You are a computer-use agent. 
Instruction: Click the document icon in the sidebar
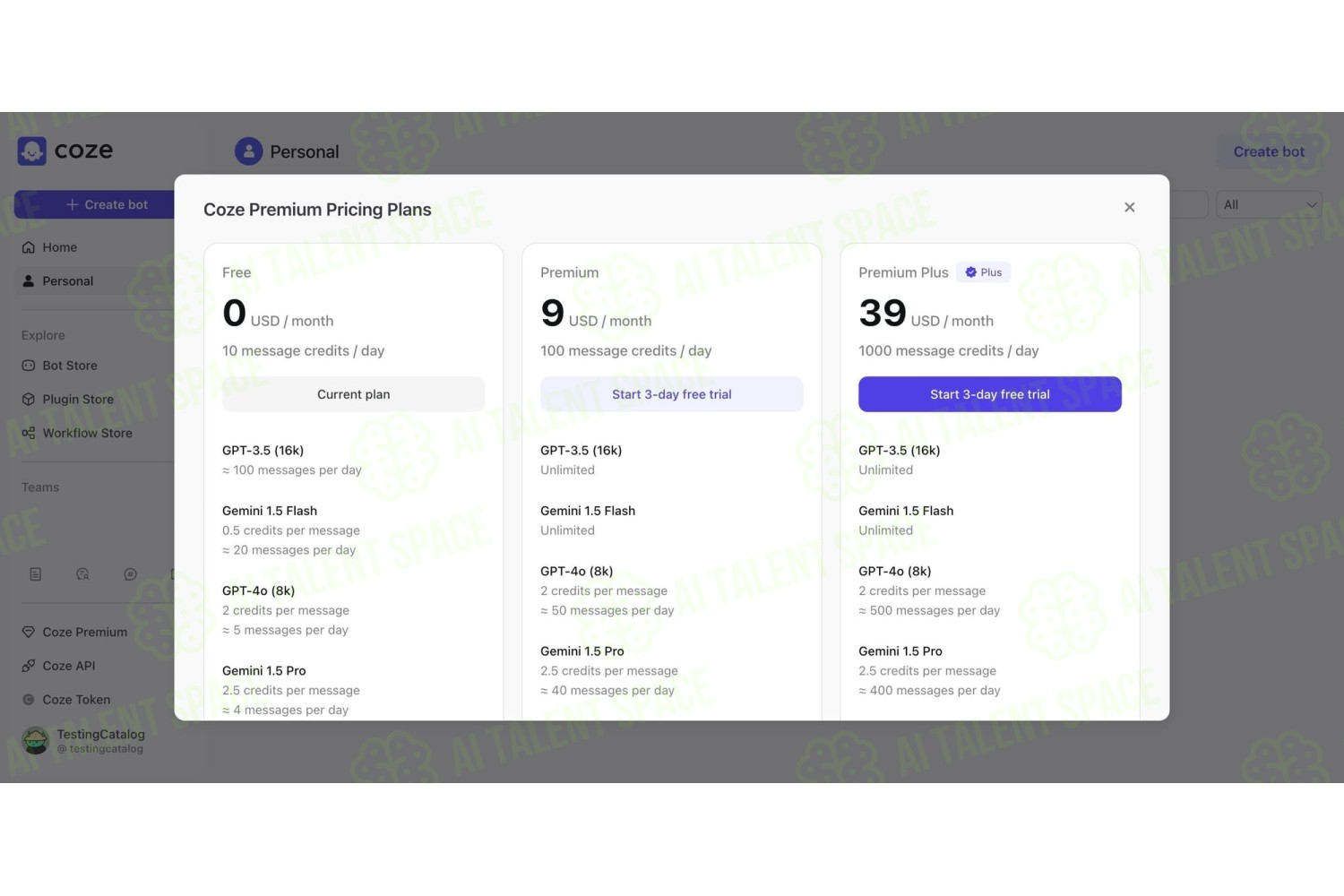pos(36,574)
